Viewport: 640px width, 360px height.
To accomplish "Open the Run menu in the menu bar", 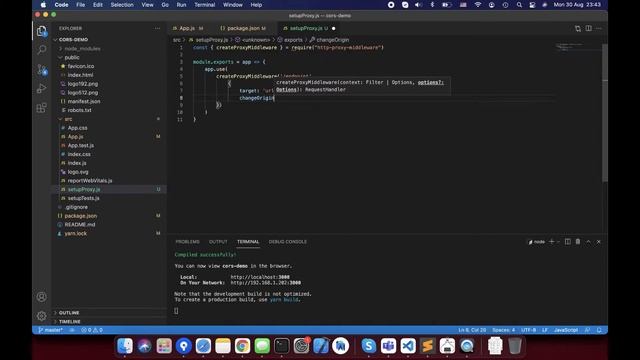I will [x=181, y=5].
